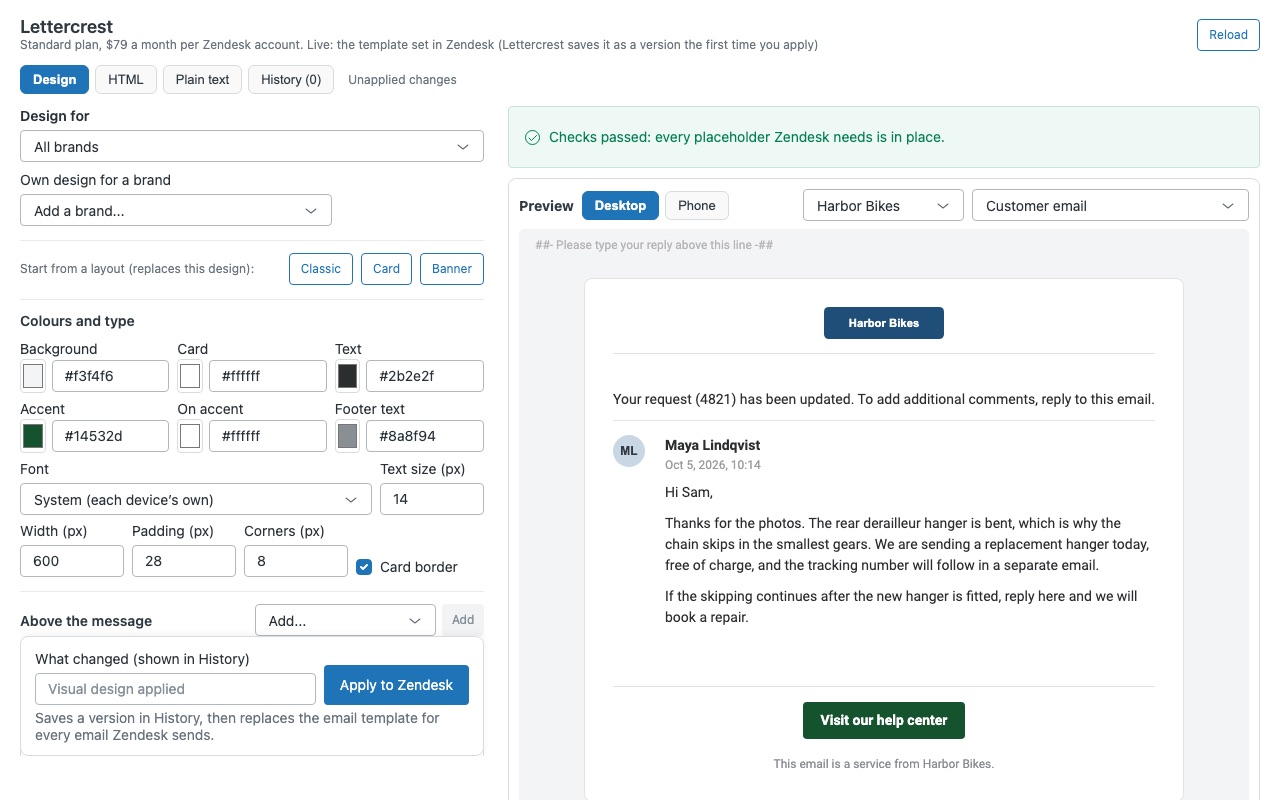Screen dimensions: 1280x800
Task: Switch to the Plain text tab
Action: click(x=203, y=79)
